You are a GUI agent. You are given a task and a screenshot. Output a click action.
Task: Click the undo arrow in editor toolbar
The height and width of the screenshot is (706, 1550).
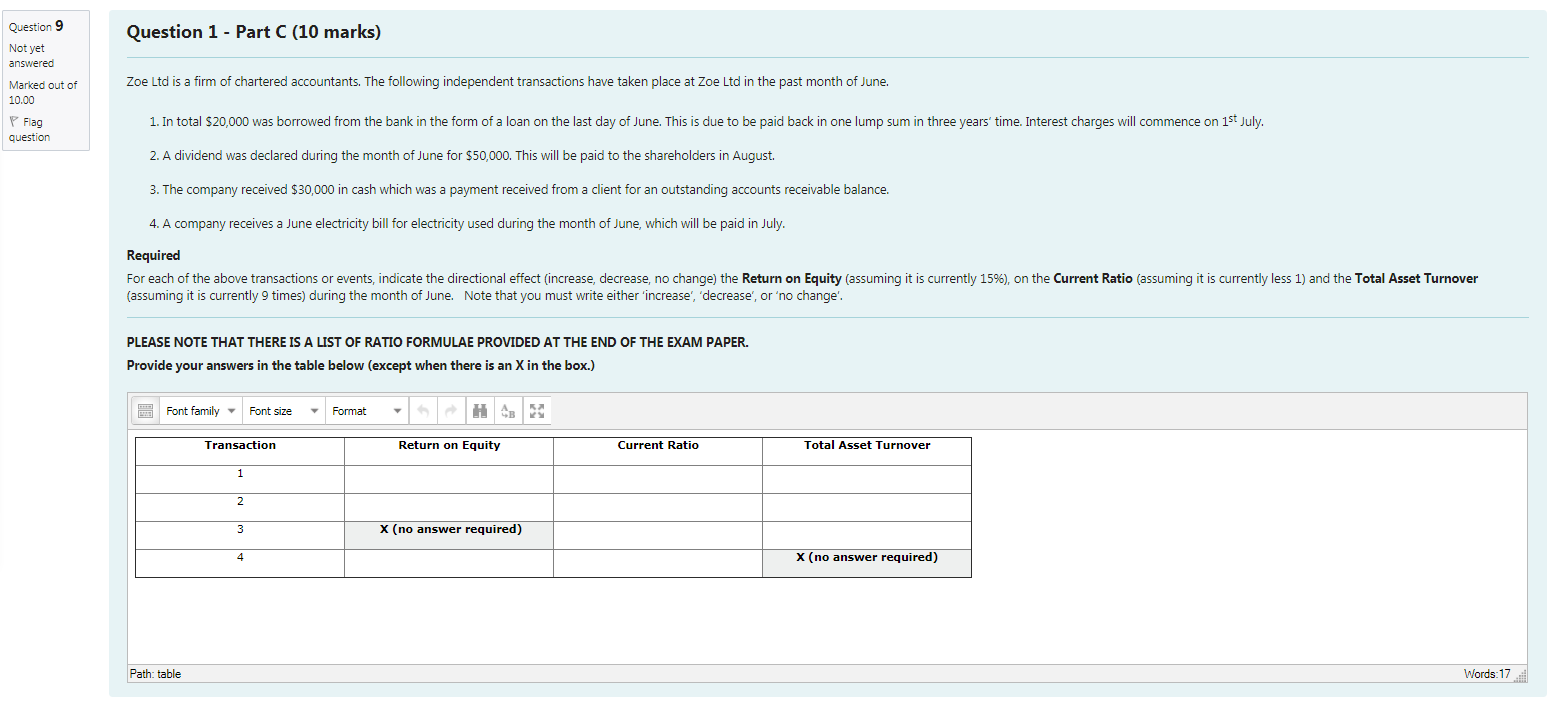coord(423,411)
